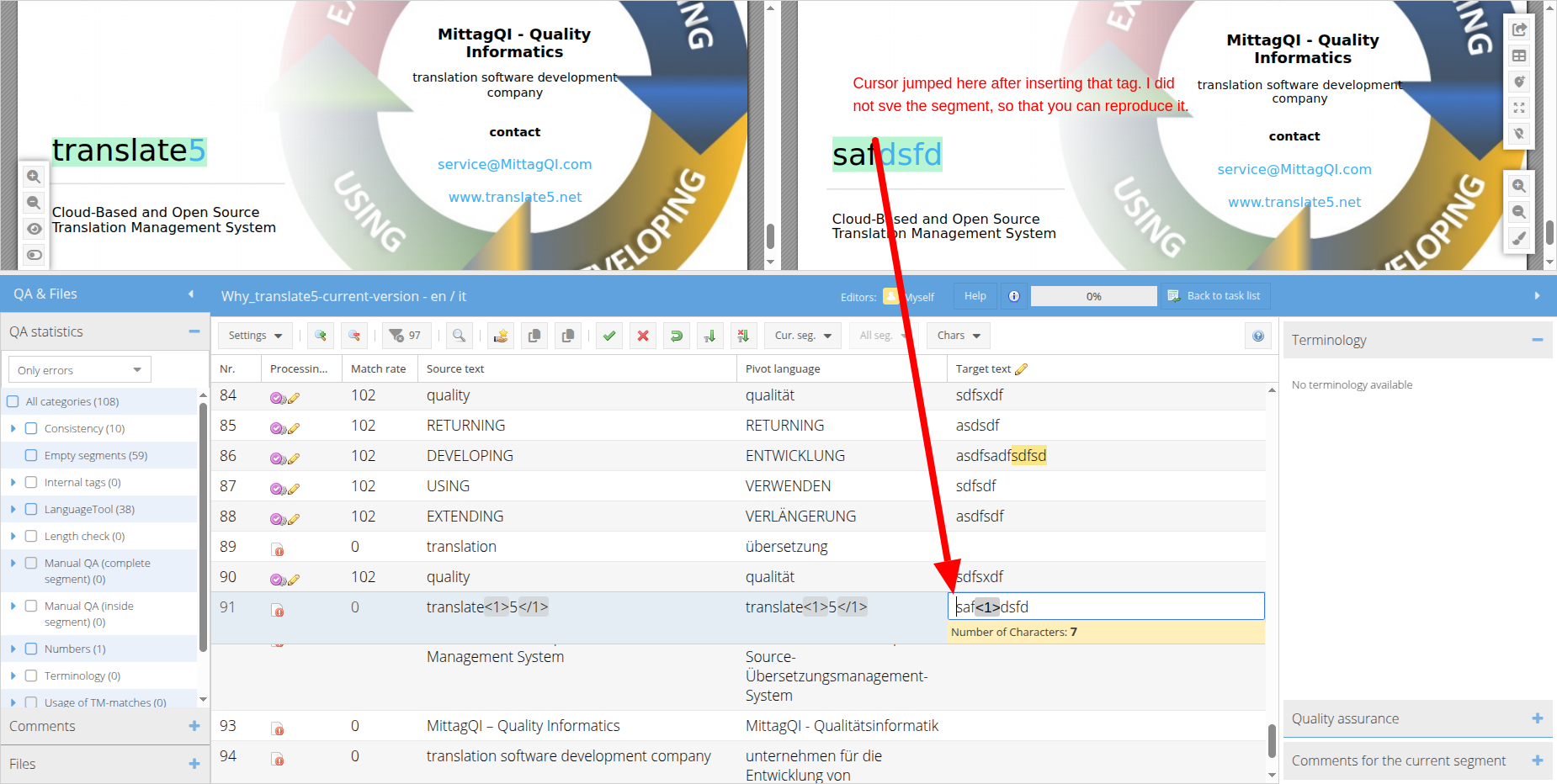Click the red X cancel edit icon

(x=643, y=336)
